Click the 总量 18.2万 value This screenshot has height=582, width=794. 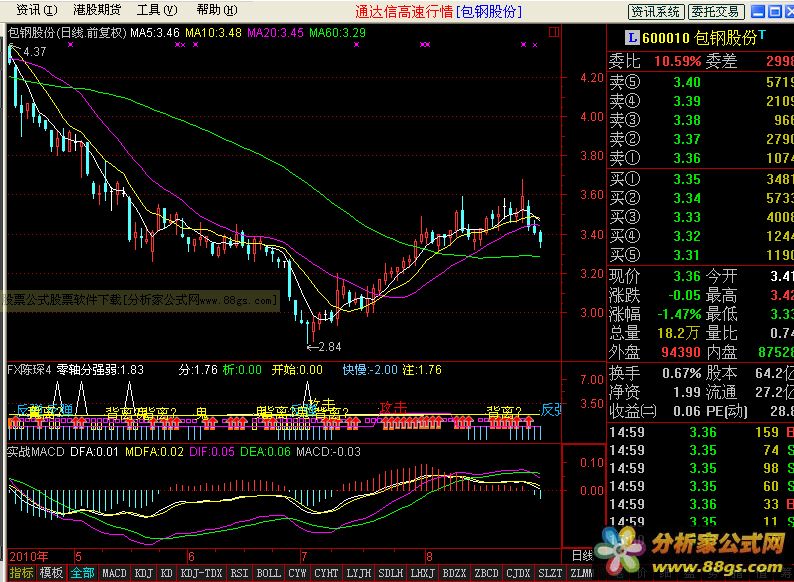click(x=678, y=333)
